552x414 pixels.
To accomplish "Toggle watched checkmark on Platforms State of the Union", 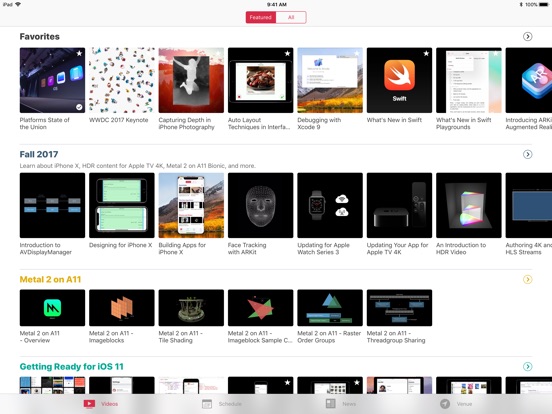I will point(79,107).
